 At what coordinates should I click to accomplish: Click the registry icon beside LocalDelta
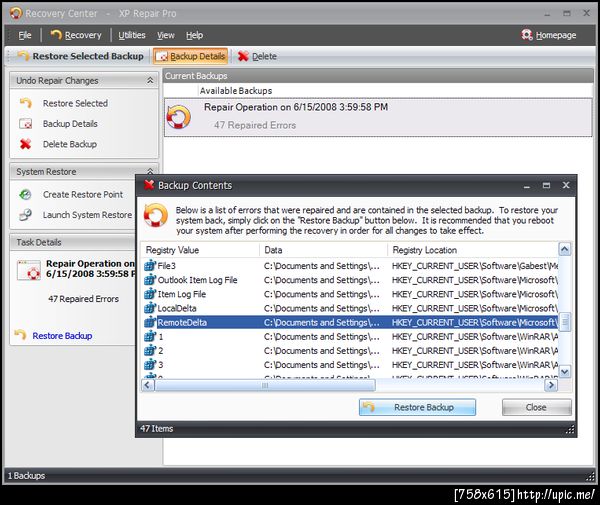point(150,308)
